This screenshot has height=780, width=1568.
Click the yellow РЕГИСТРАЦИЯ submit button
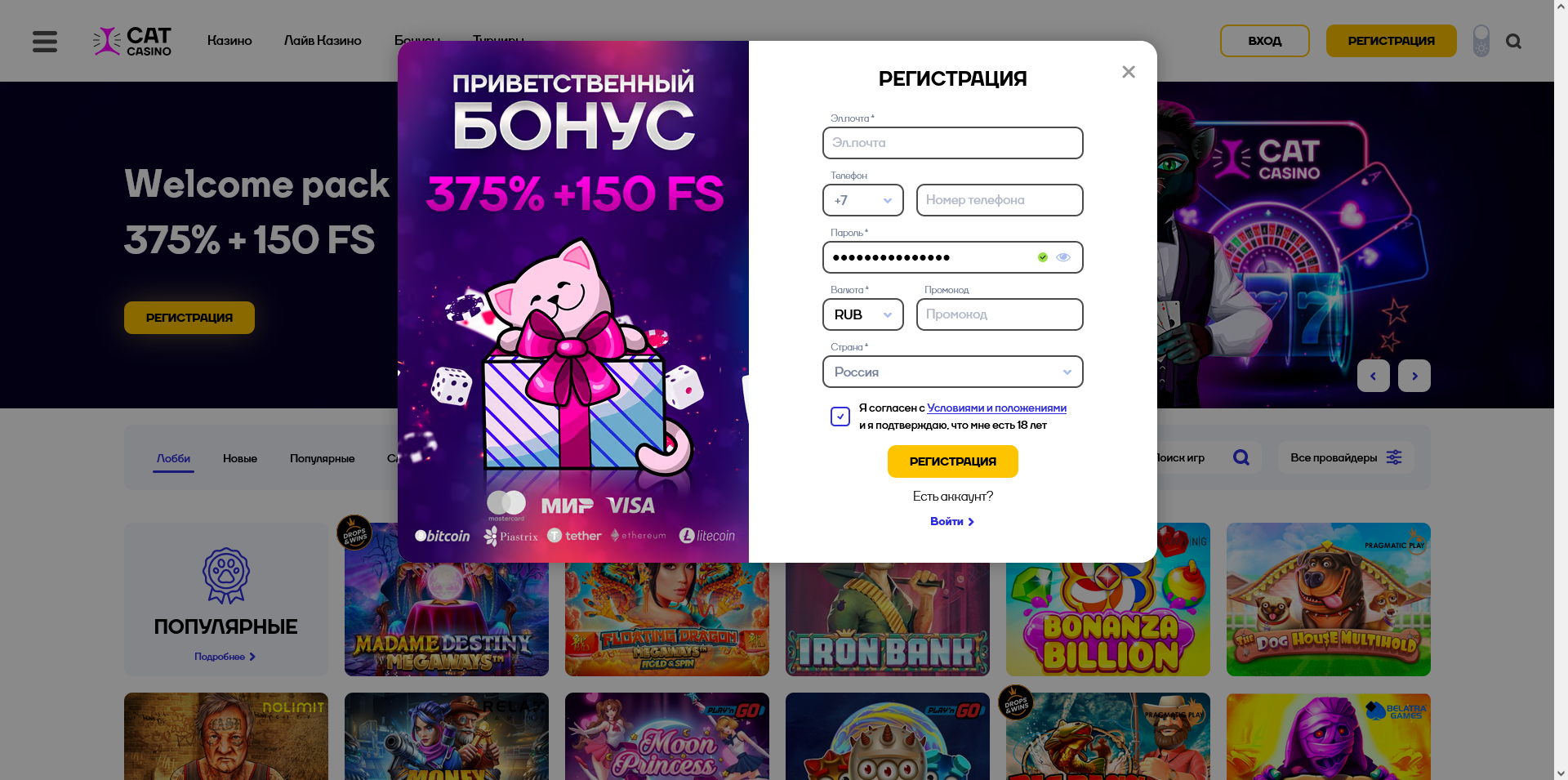click(953, 461)
